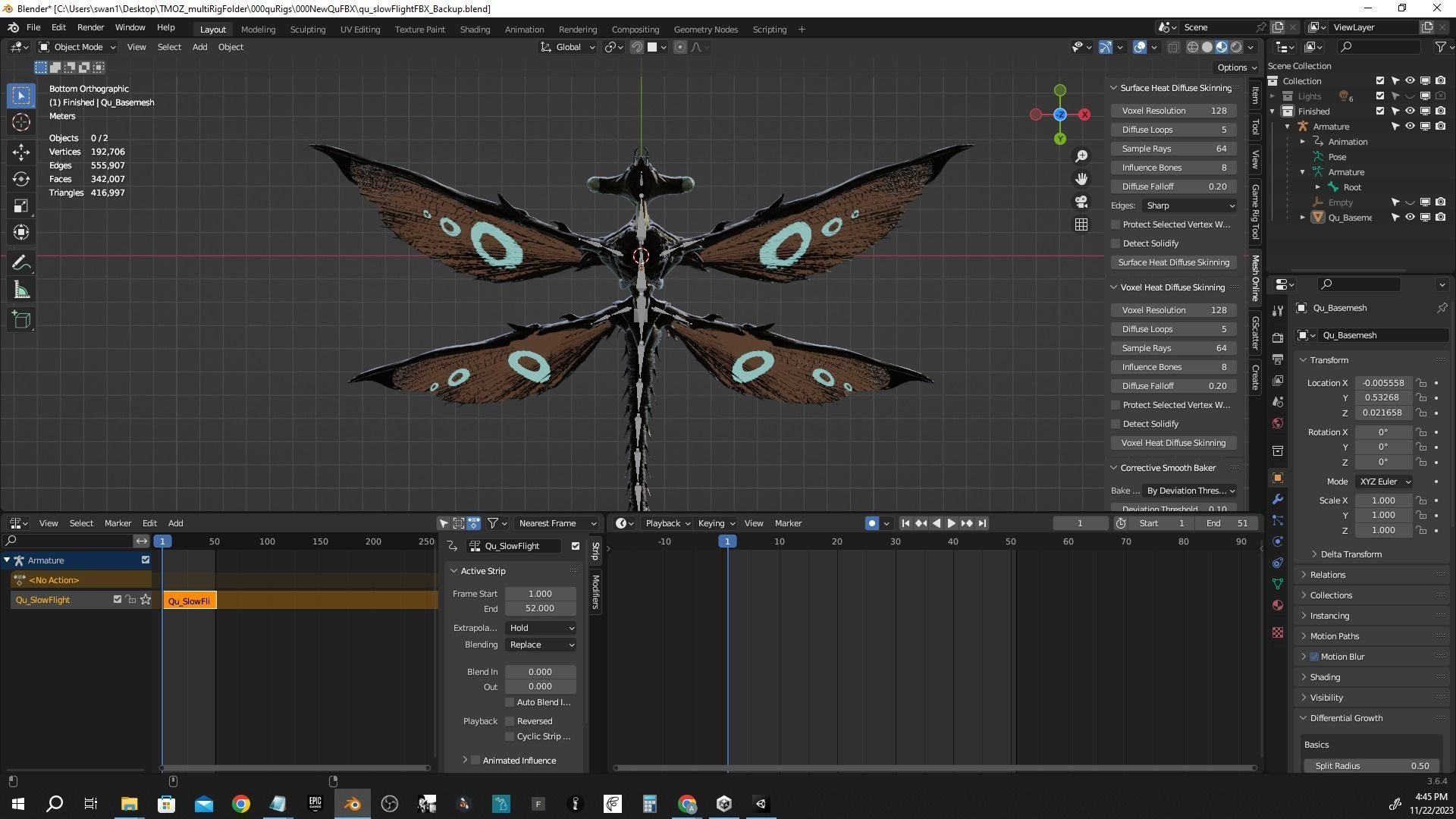Toggle the Motion Blur checkbox

click(x=1314, y=657)
